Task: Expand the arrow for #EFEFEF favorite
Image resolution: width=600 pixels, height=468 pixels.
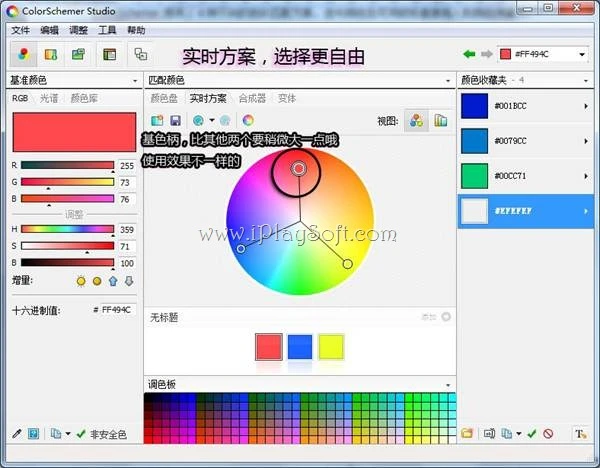Action: [586, 211]
